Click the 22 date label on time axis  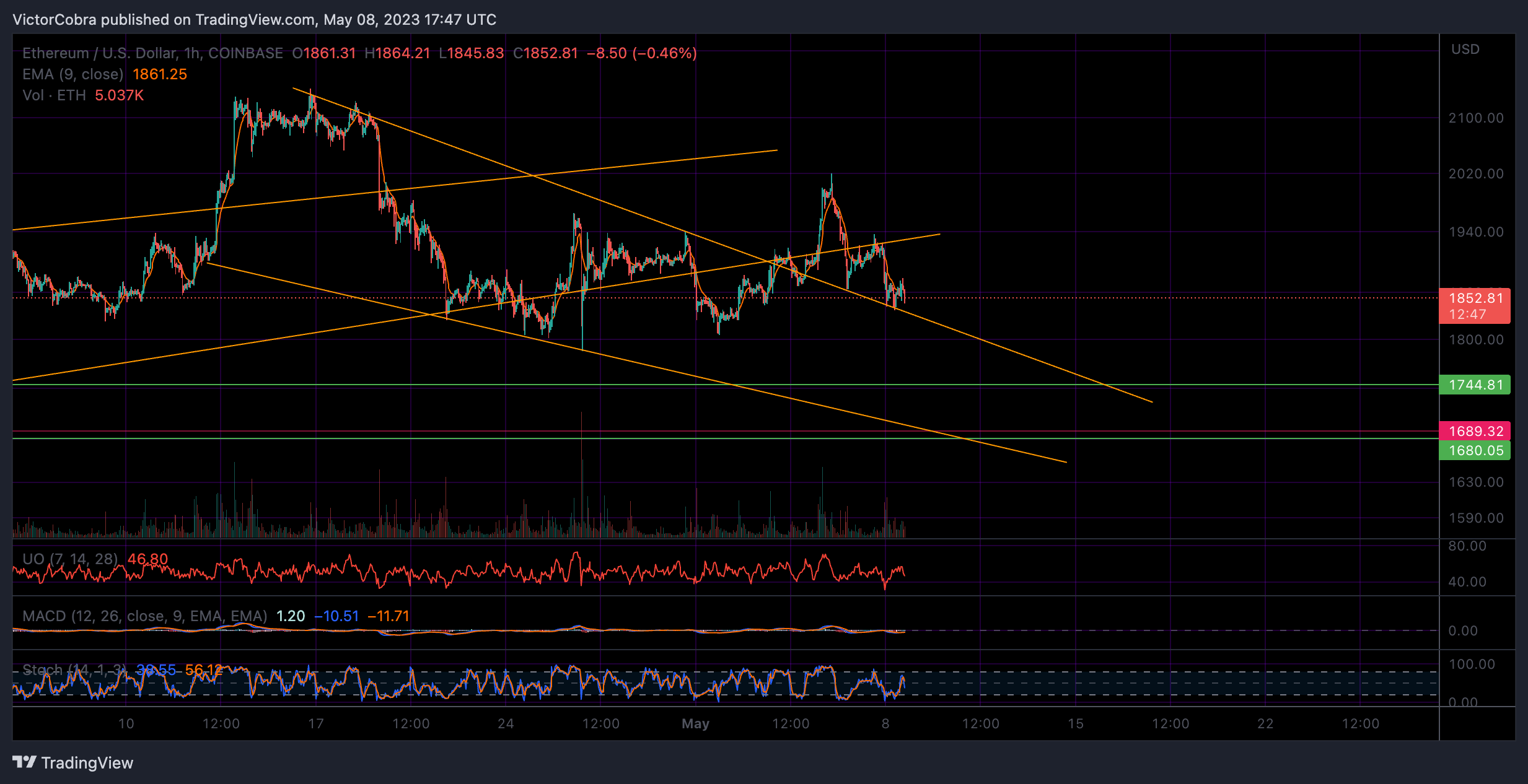pos(1265,723)
